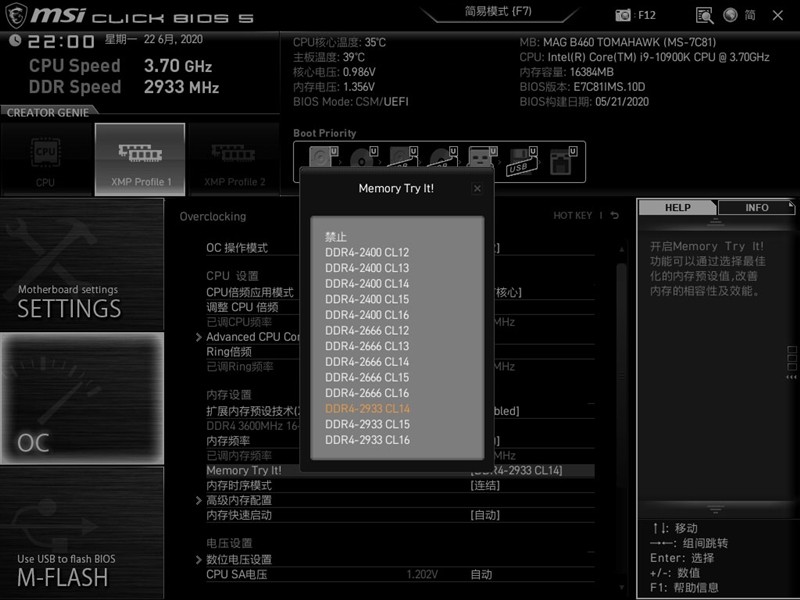Viewport: 800px width, 600px height.
Task: Take a screenshot with the F12 camera icon
Action: pyautogui.click(x=622, y=15)
